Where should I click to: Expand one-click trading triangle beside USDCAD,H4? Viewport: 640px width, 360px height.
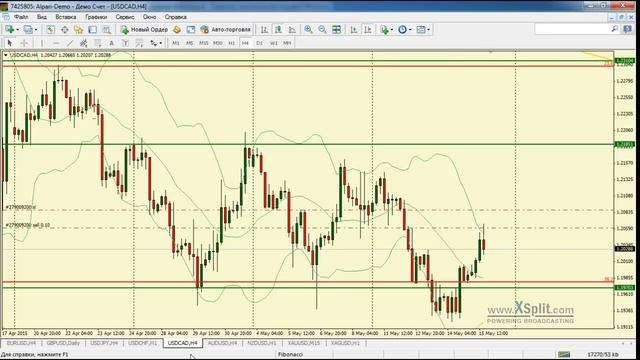6,55
